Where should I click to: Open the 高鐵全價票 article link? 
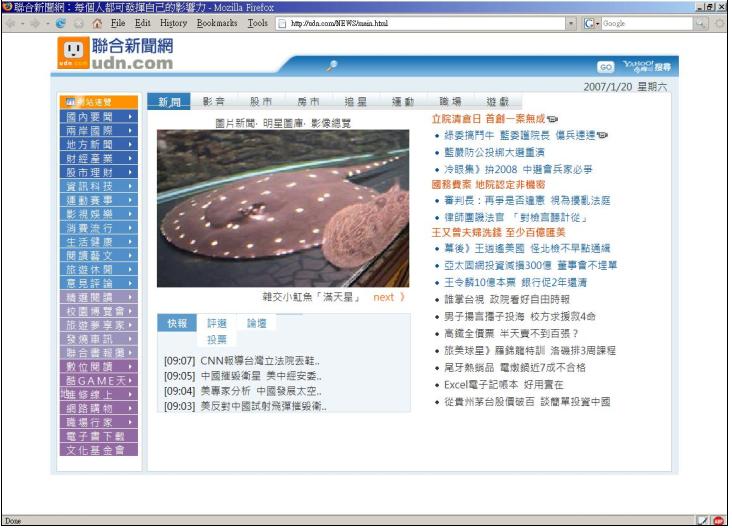click(x=511, y=334)
